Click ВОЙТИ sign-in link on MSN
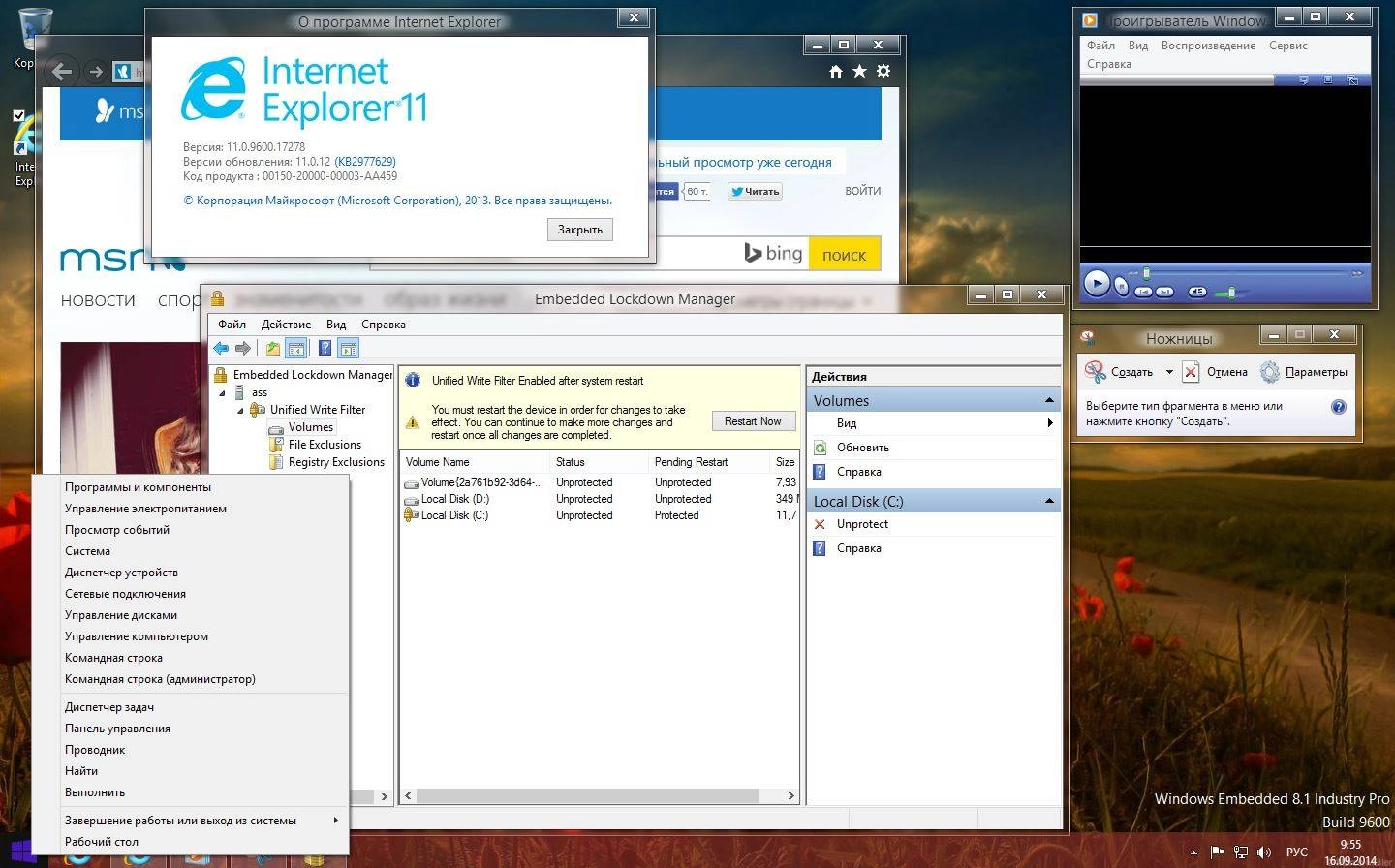 tap(862, 191)
